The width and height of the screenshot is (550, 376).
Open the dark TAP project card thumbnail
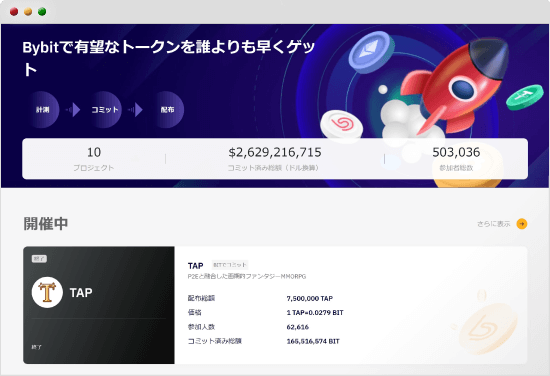99,305
